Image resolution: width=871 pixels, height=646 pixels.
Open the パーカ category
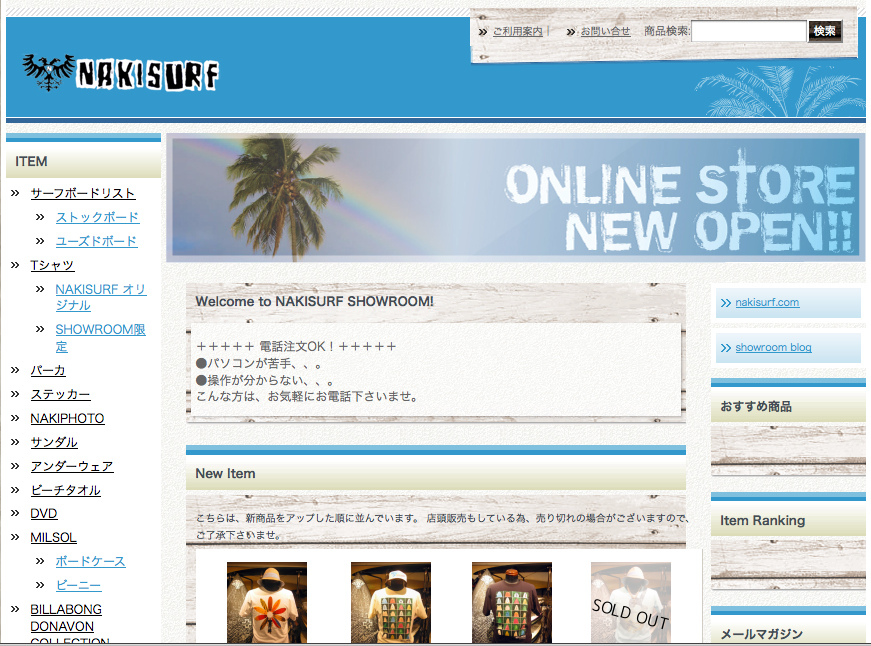pos(48,370)
